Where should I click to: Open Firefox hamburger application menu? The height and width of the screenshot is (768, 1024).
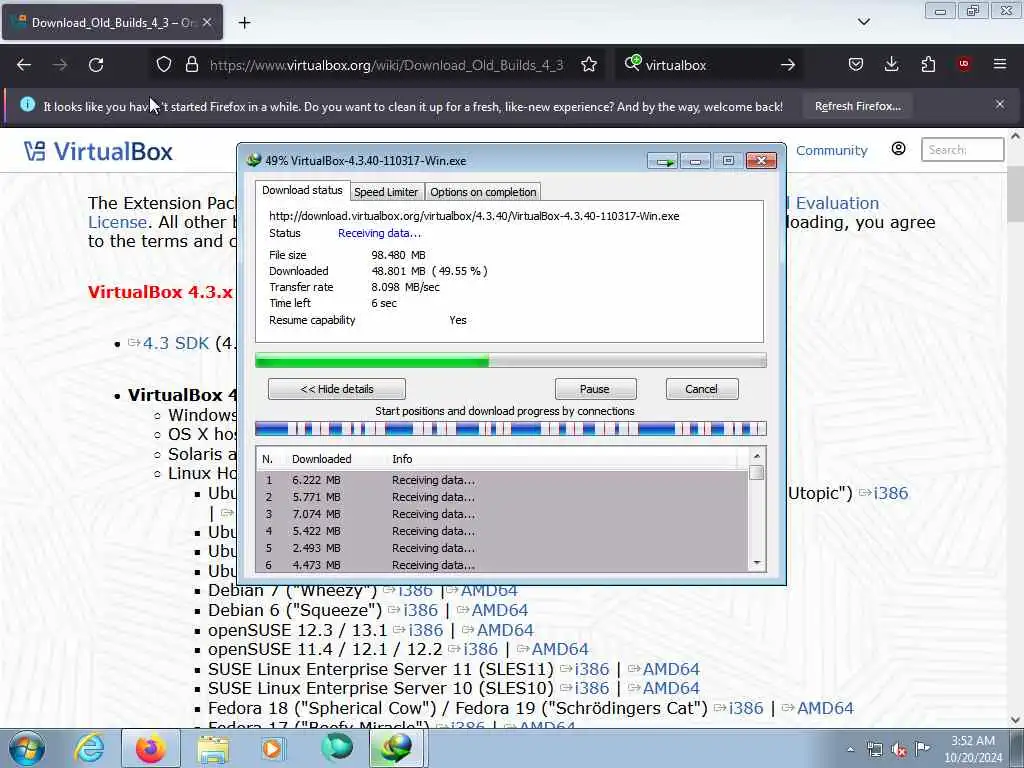999,64
